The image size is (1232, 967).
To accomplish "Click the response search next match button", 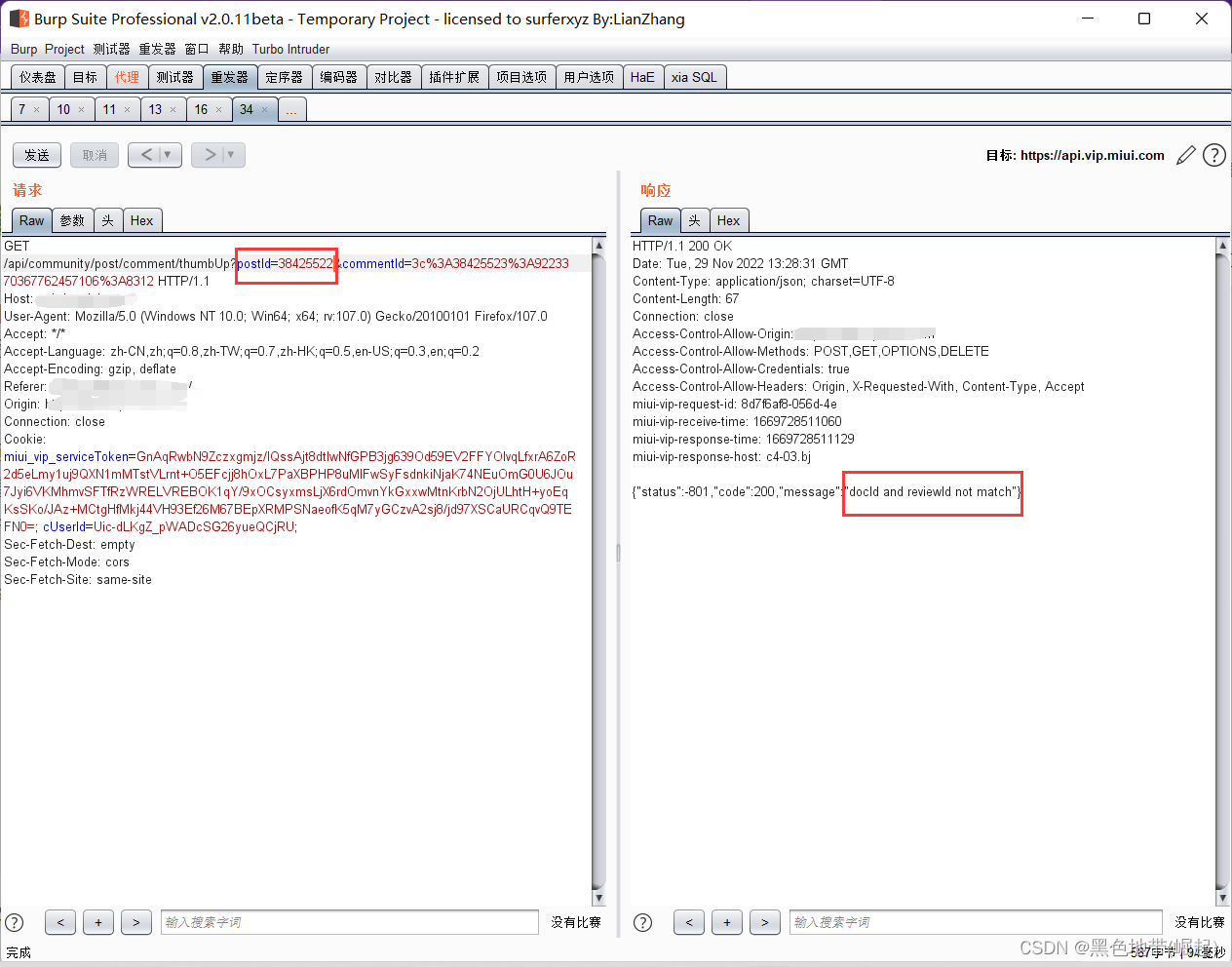I will [x=765, y=922].
